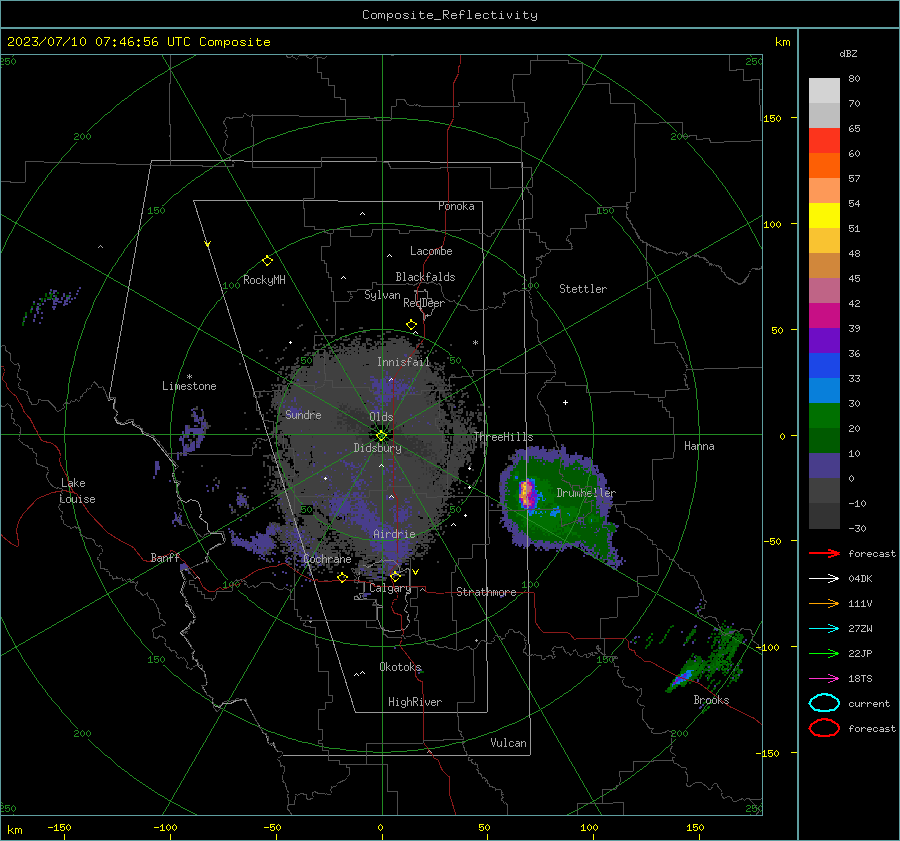Select the blue swatch between 36 and 33 dBZ
Viewport: 900px width, 841px height.
[824, 366]
